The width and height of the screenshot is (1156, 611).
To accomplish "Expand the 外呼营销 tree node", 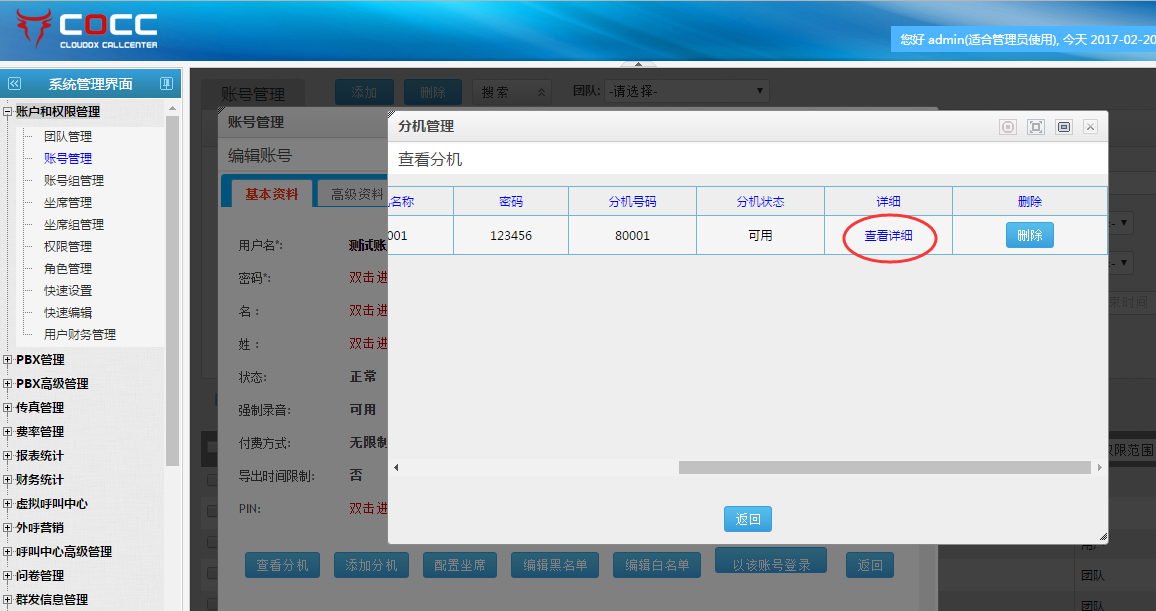I will (x=8, y=528).
